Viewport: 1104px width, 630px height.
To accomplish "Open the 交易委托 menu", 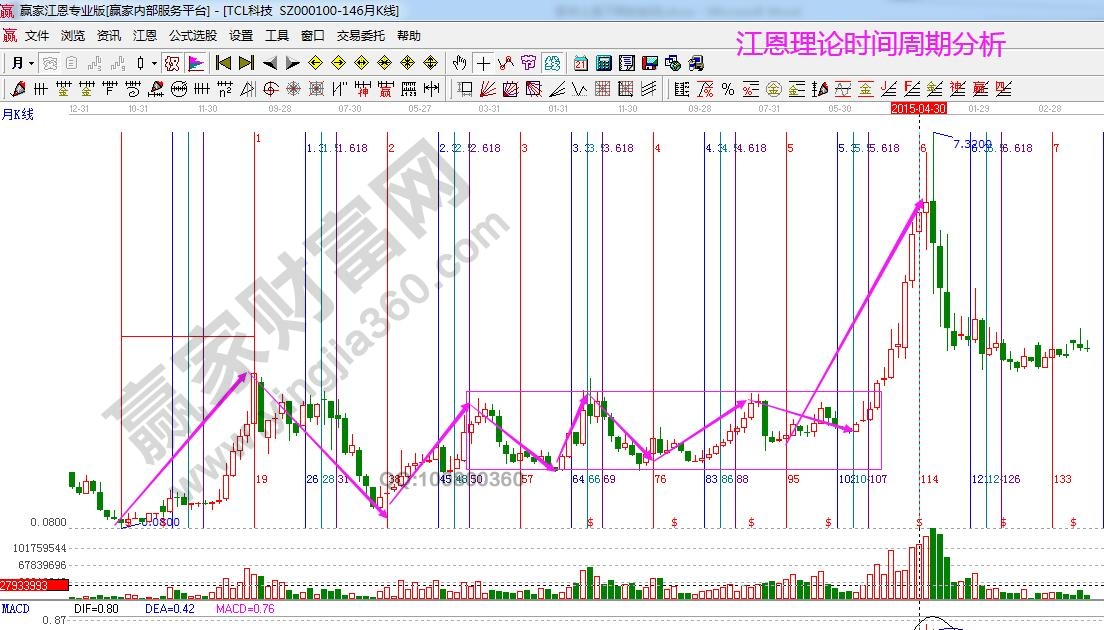I will [360, 35].
